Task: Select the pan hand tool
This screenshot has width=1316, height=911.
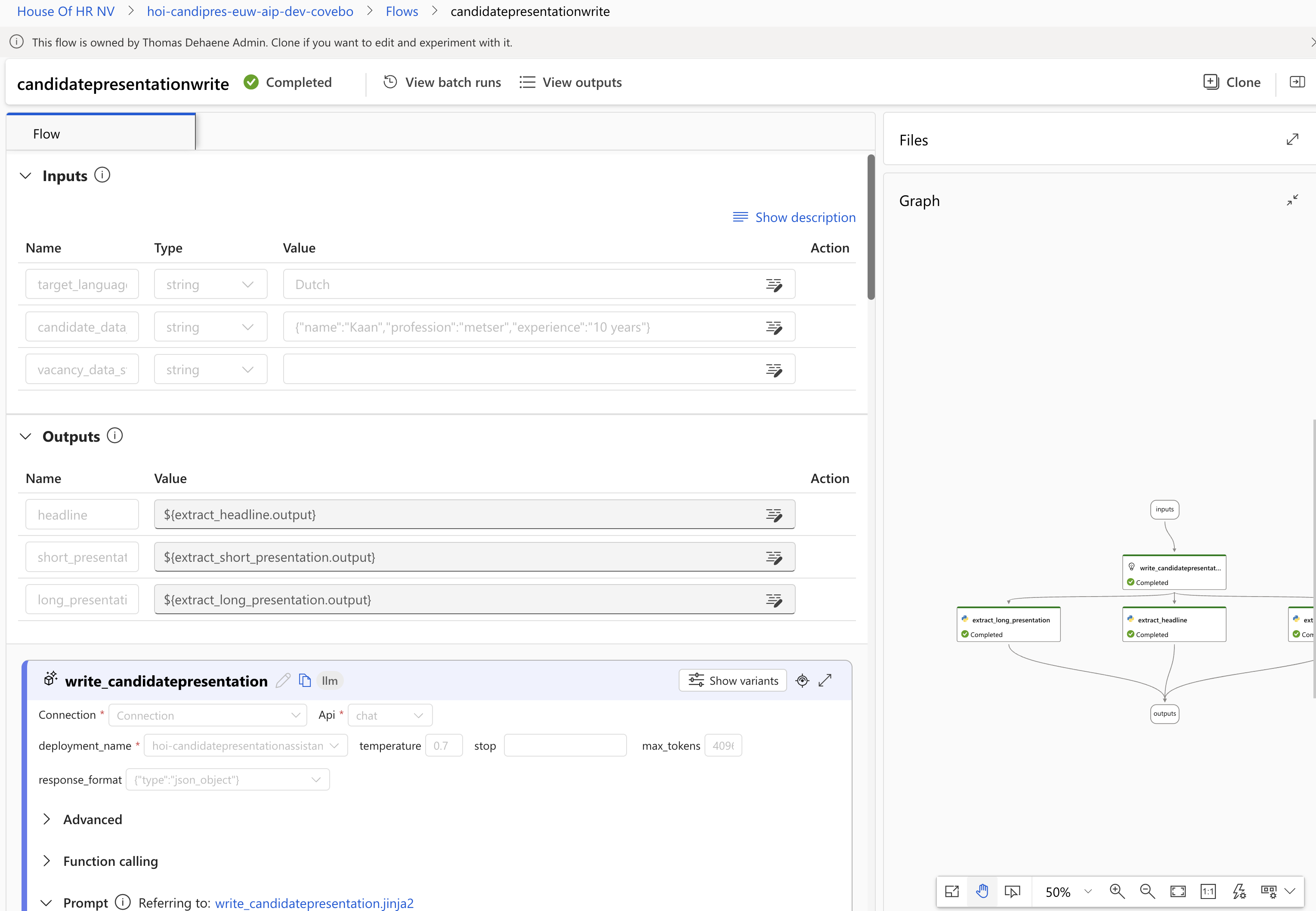Action: (982, 892)
